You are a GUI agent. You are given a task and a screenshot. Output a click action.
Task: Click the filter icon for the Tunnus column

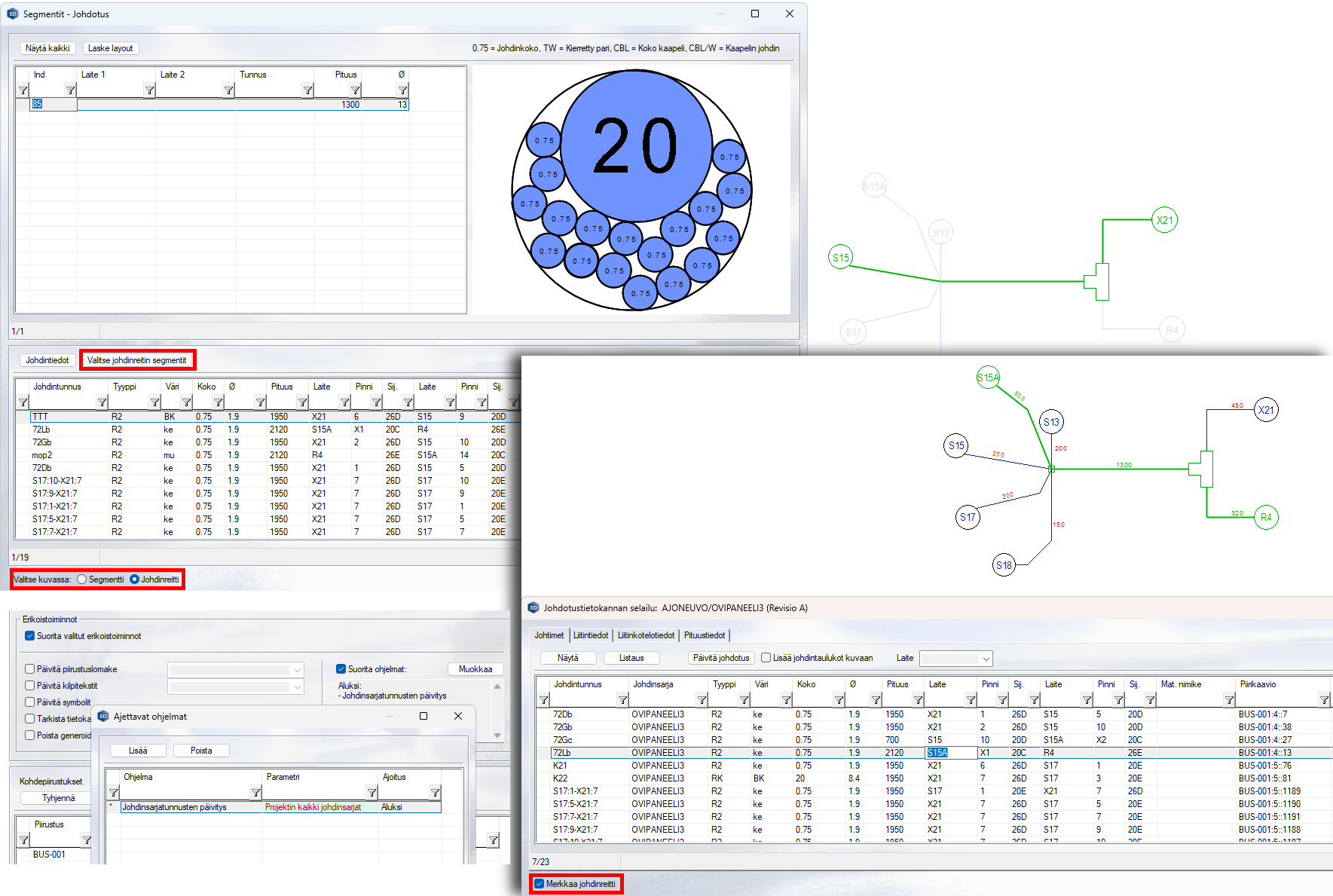pyautogui.click(x=307, y=90)
